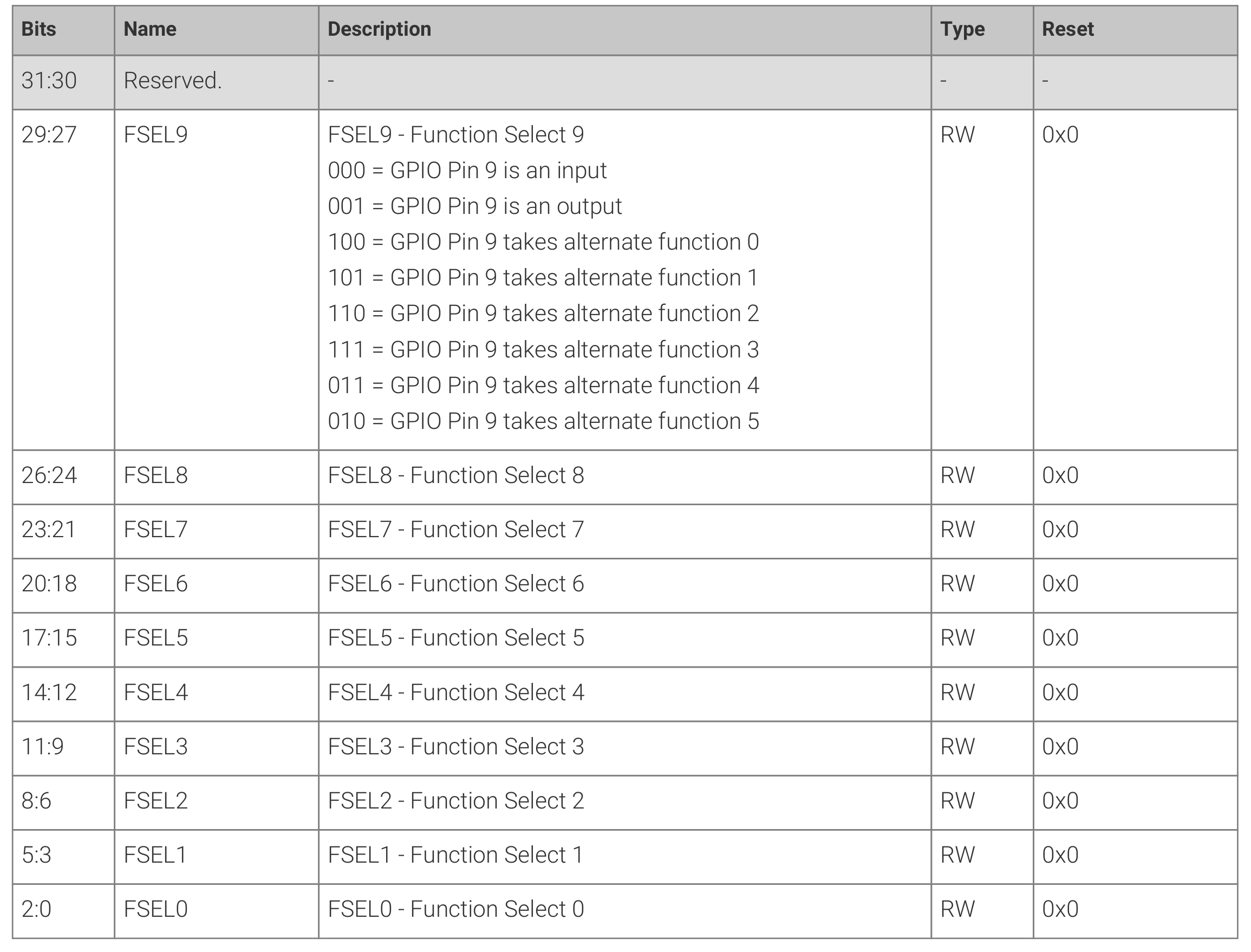Click the RW type in the FSEL3 row

pos(957,746)
